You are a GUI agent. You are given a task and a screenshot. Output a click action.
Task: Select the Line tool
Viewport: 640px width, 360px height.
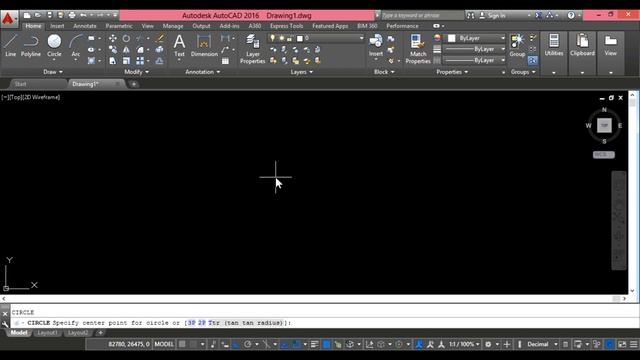click(11, 45)
